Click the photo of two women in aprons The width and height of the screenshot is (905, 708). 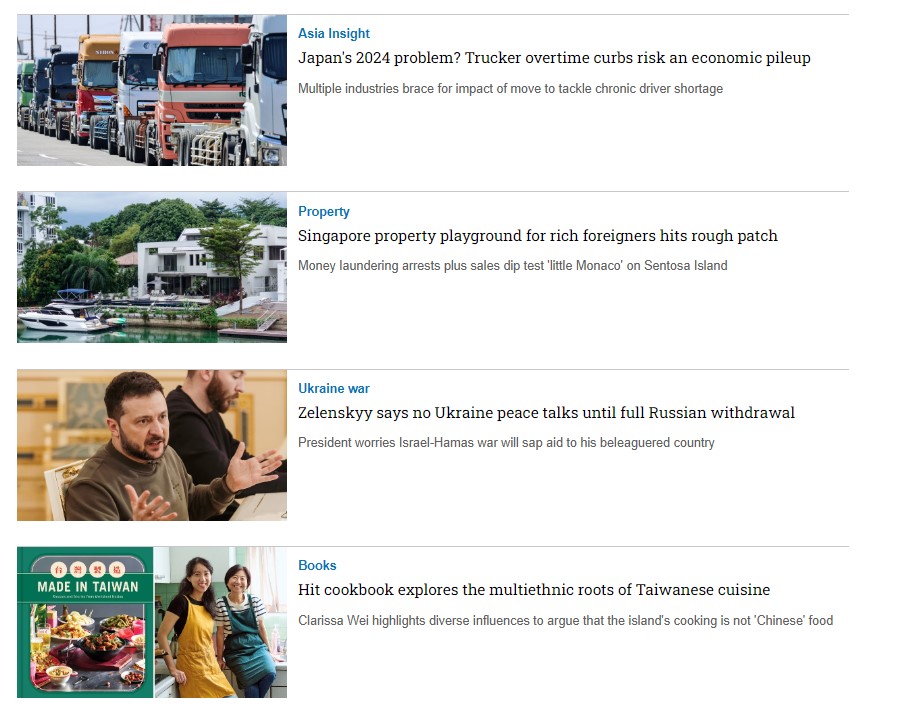[220, 622]
